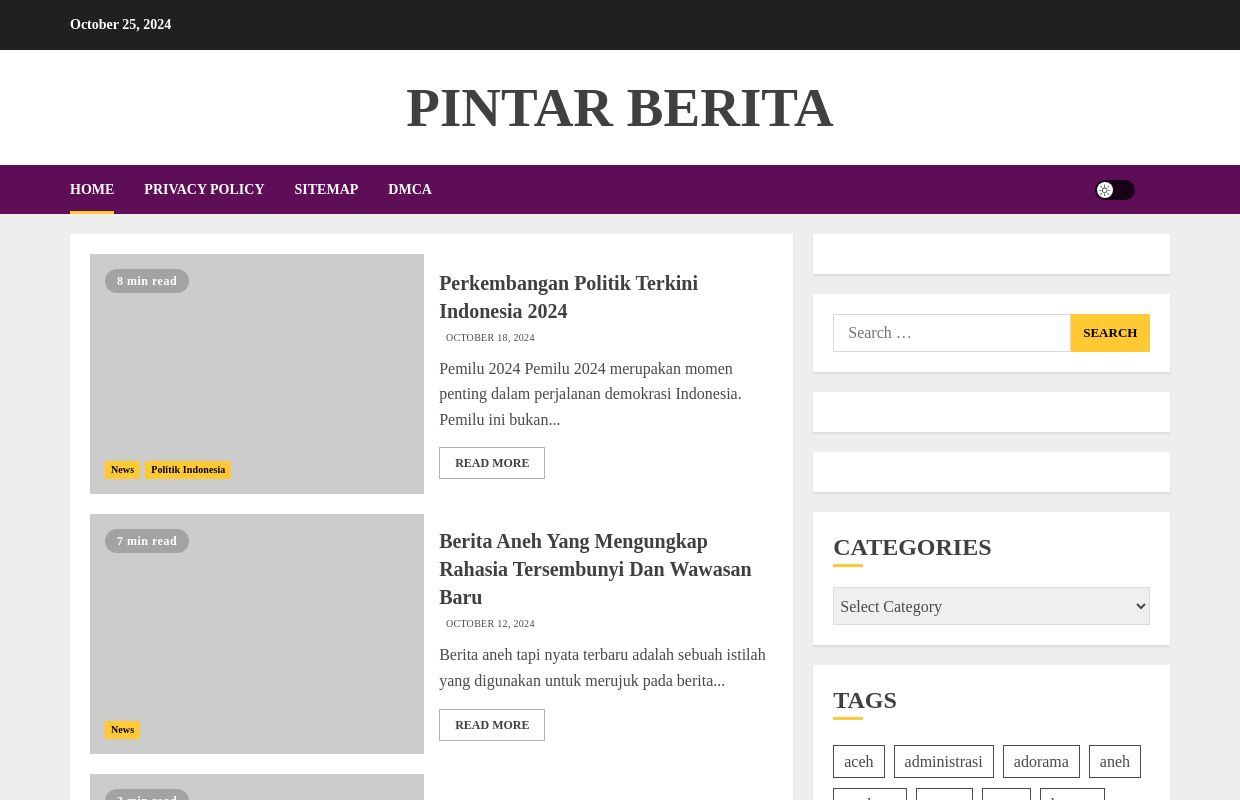This screenshot has width=1240, height=800.
Task: Click News badge on the 8 min read thumbnail
Action: coord(122,470)
